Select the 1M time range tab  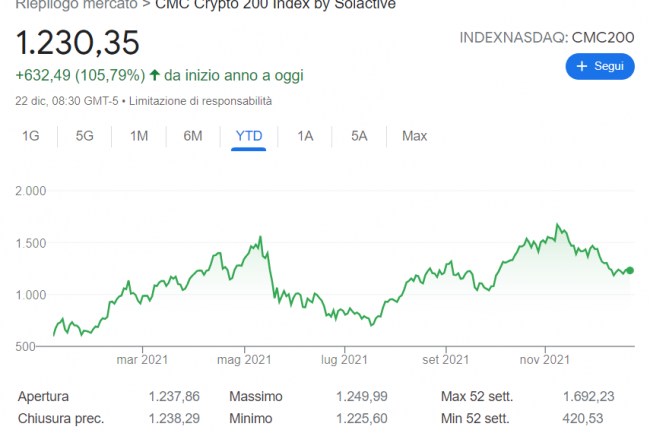139,136
